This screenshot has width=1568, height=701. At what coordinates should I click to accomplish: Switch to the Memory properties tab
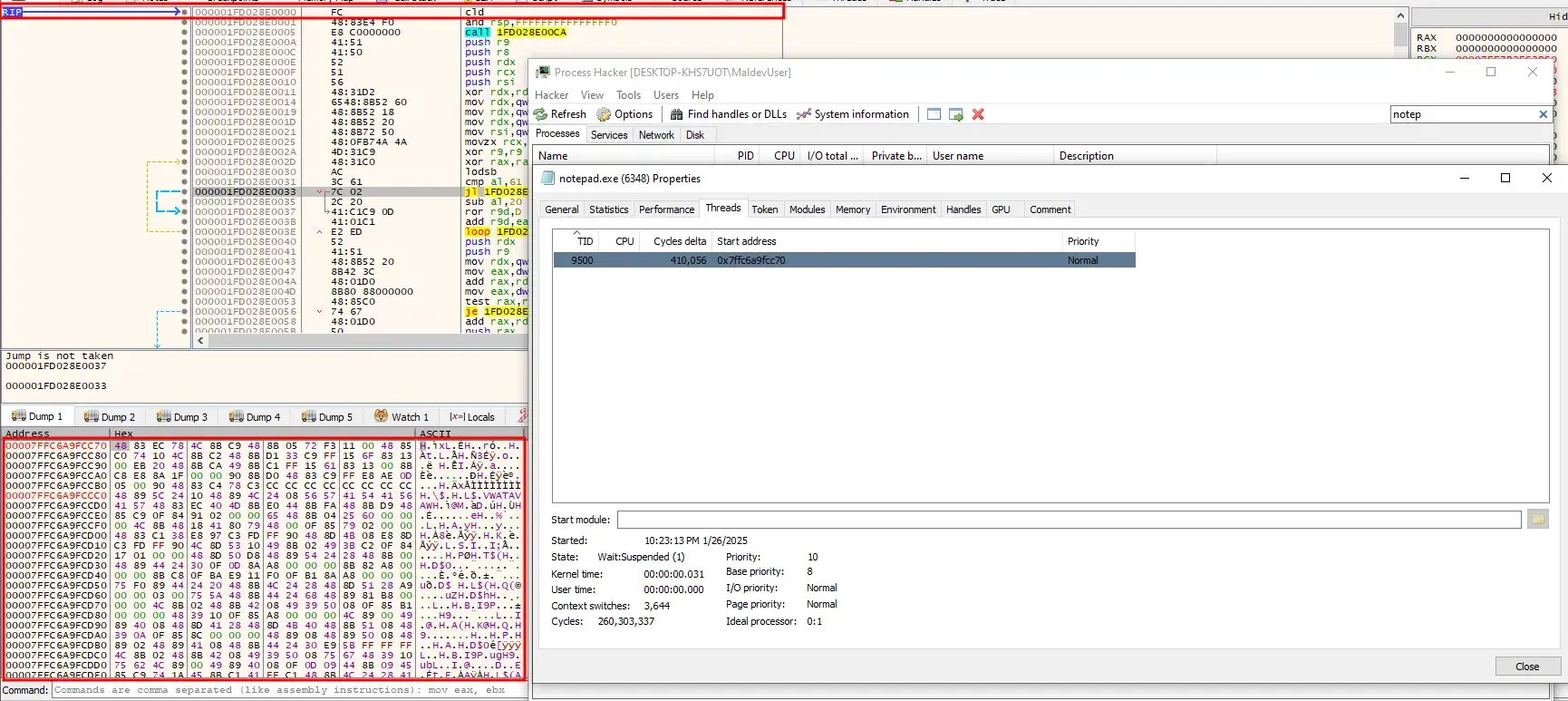click(x=852, y=209)
